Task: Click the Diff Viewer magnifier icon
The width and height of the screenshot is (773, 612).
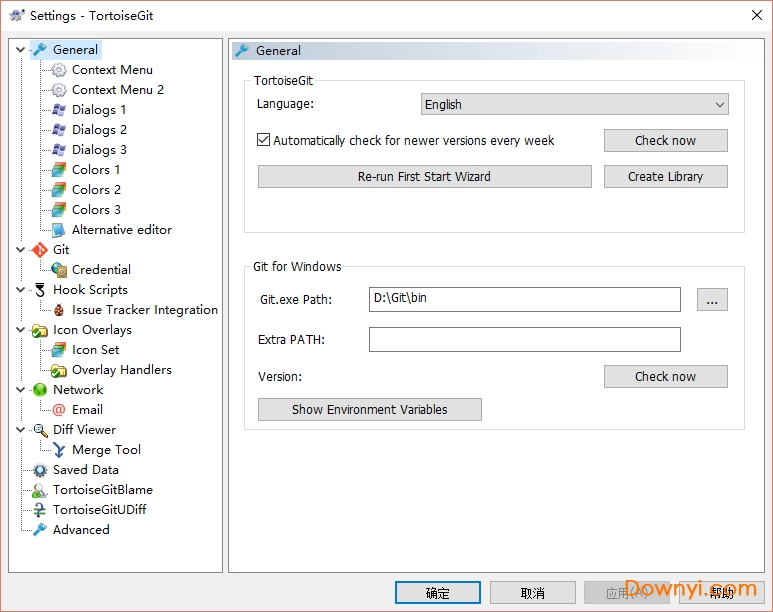Action: tap(40, 430)
